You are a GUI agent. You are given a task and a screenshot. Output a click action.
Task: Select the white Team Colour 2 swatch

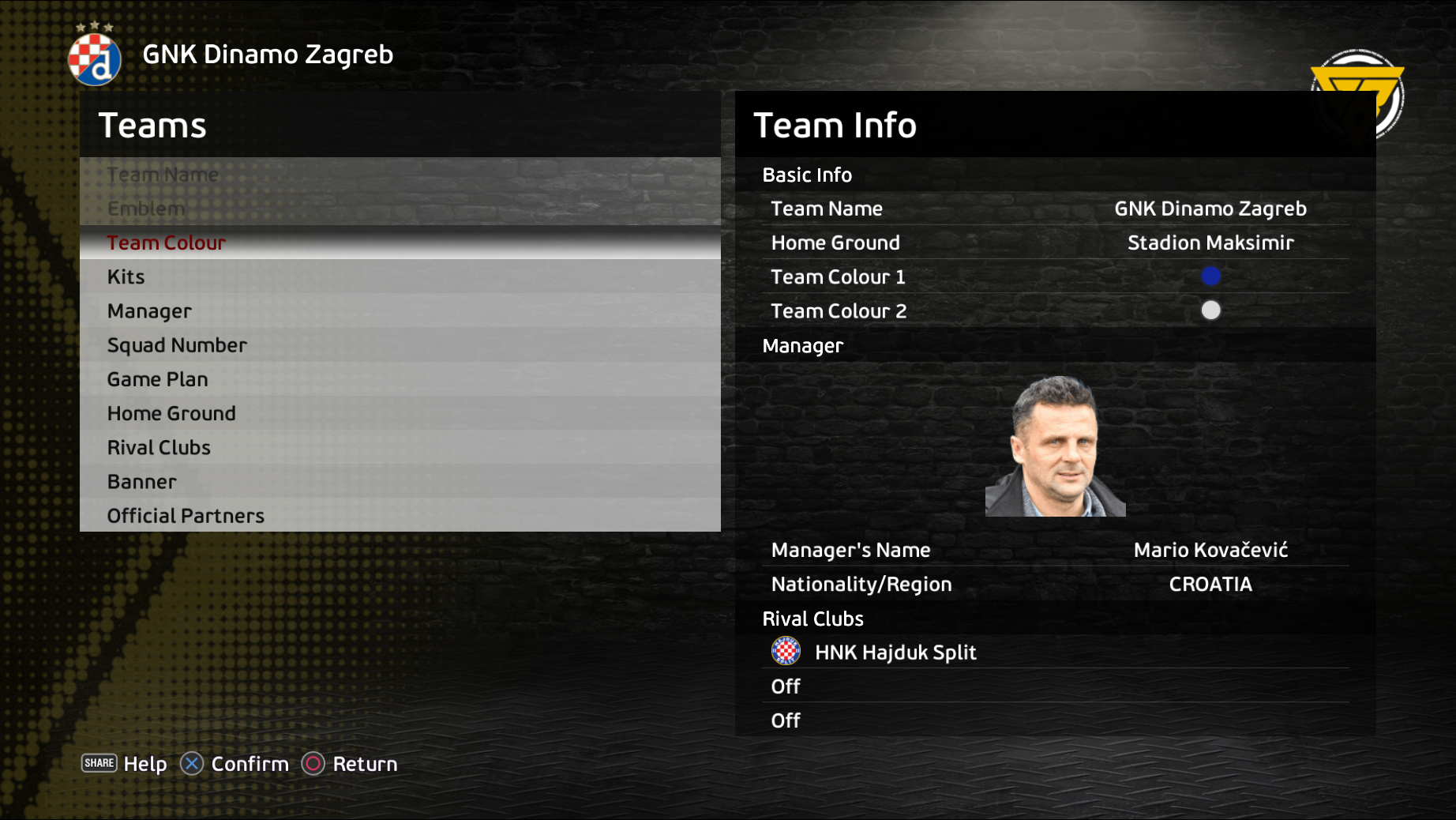(1210, 310)
